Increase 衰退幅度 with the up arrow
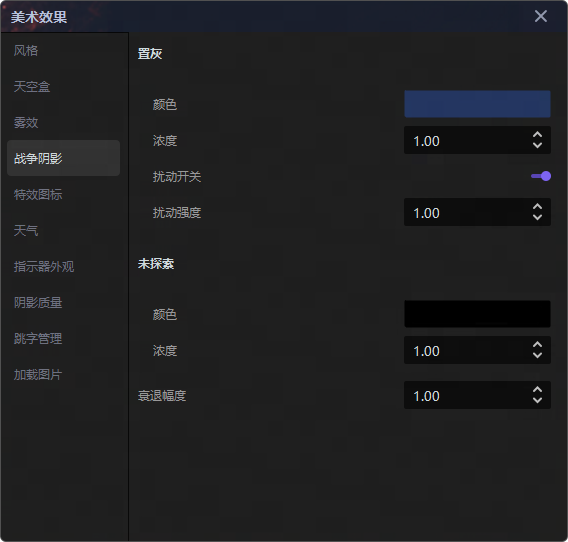The image size is (568, 542). (x=537, y=390)
